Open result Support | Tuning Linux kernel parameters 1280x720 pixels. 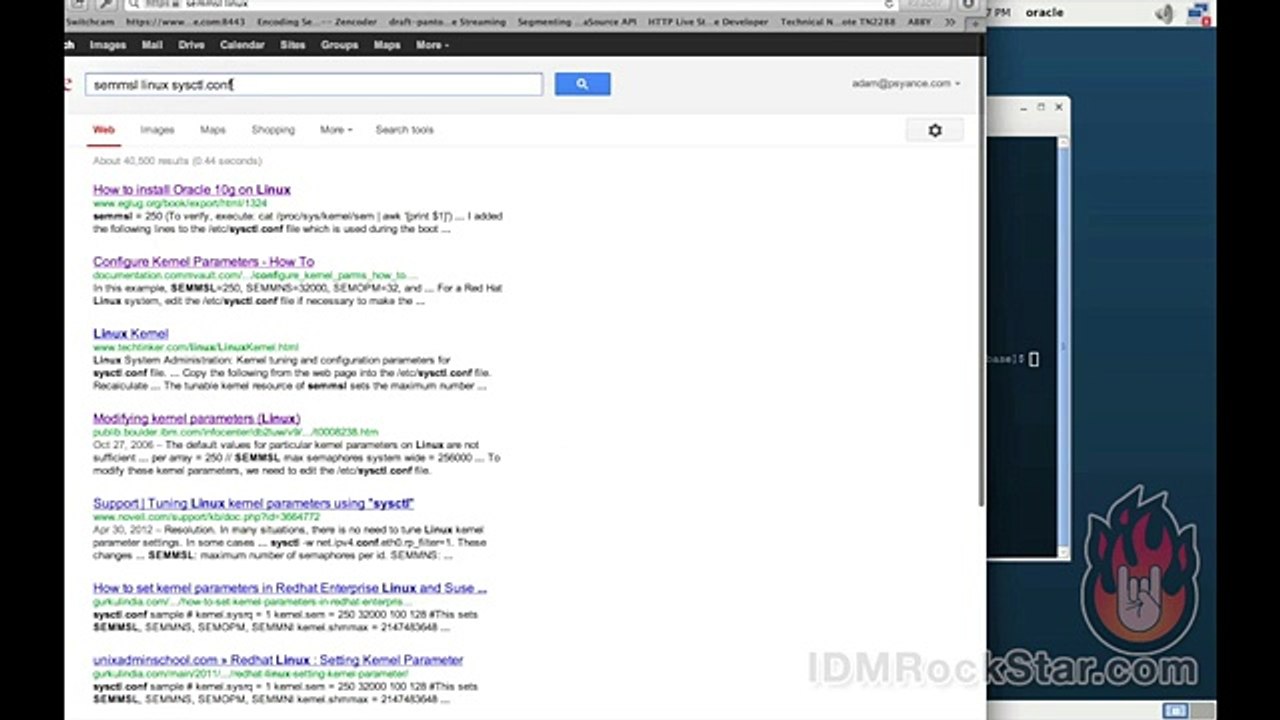pyautogui.click(x=254, y=503)
